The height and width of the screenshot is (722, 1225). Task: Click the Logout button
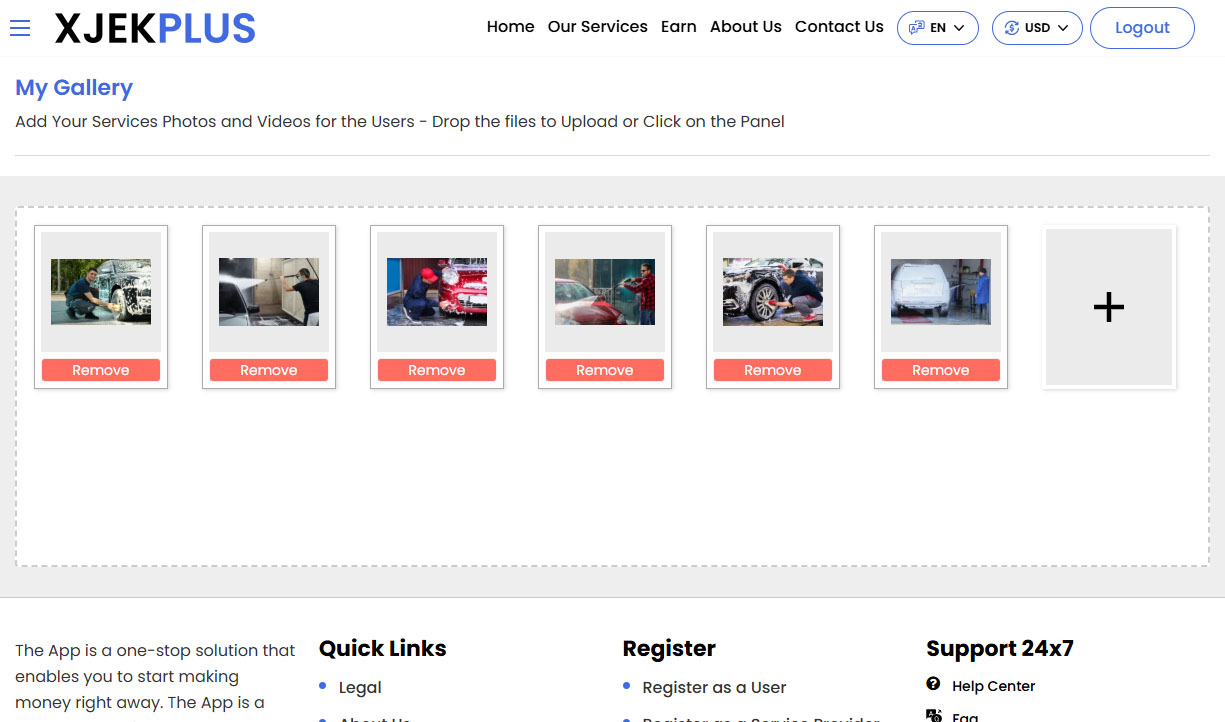[x=1142, y=27]
